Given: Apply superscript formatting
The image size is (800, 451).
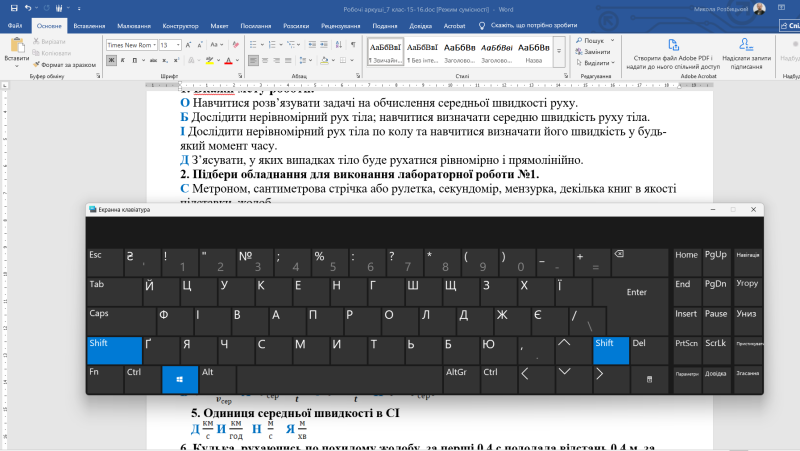Looking at the screenshot, I should click(x=176, y=60).
